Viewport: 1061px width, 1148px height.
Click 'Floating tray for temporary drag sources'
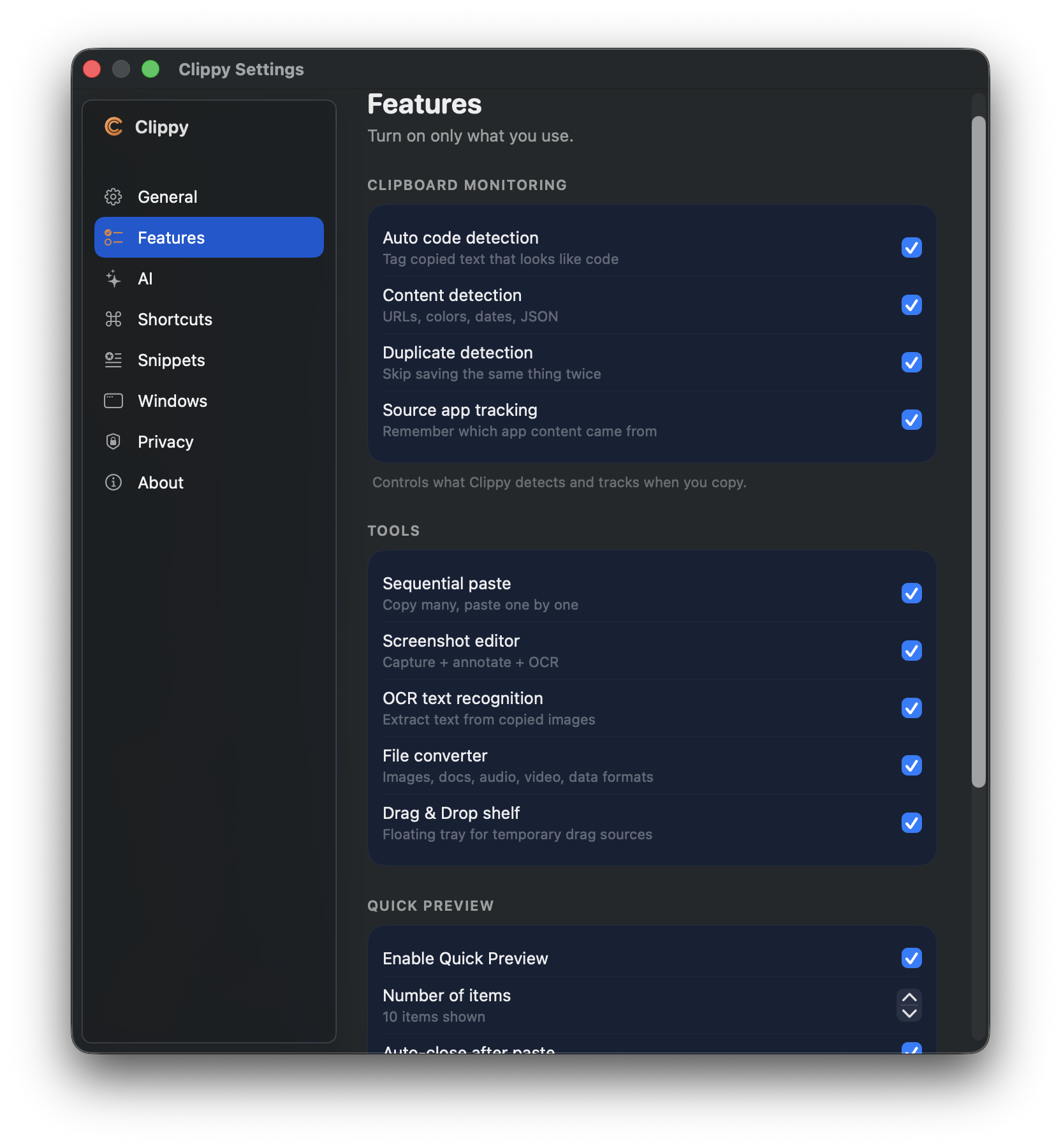point(518,834)
